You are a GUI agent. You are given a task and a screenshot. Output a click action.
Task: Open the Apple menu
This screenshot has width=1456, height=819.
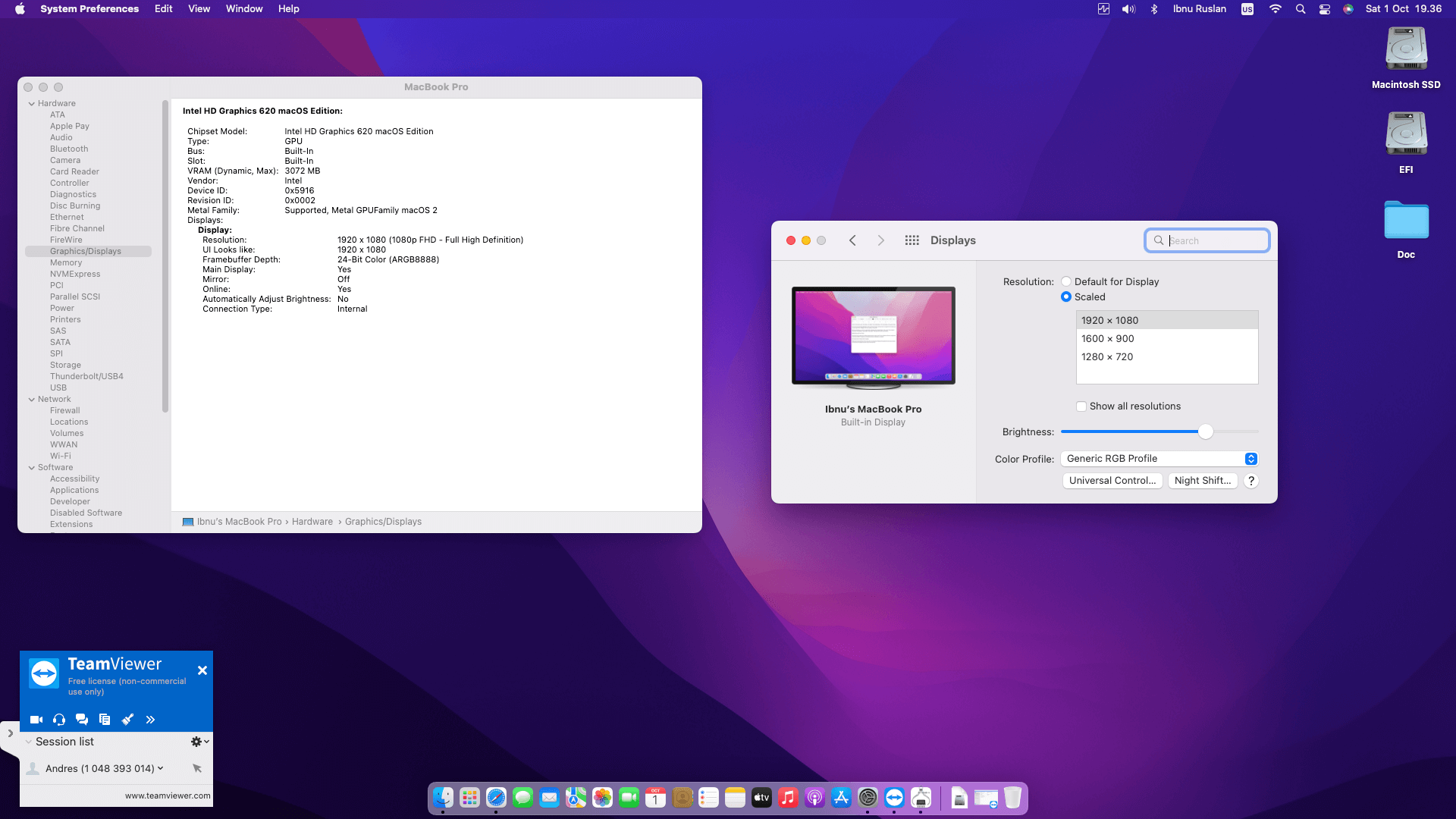tap(20, 9)
